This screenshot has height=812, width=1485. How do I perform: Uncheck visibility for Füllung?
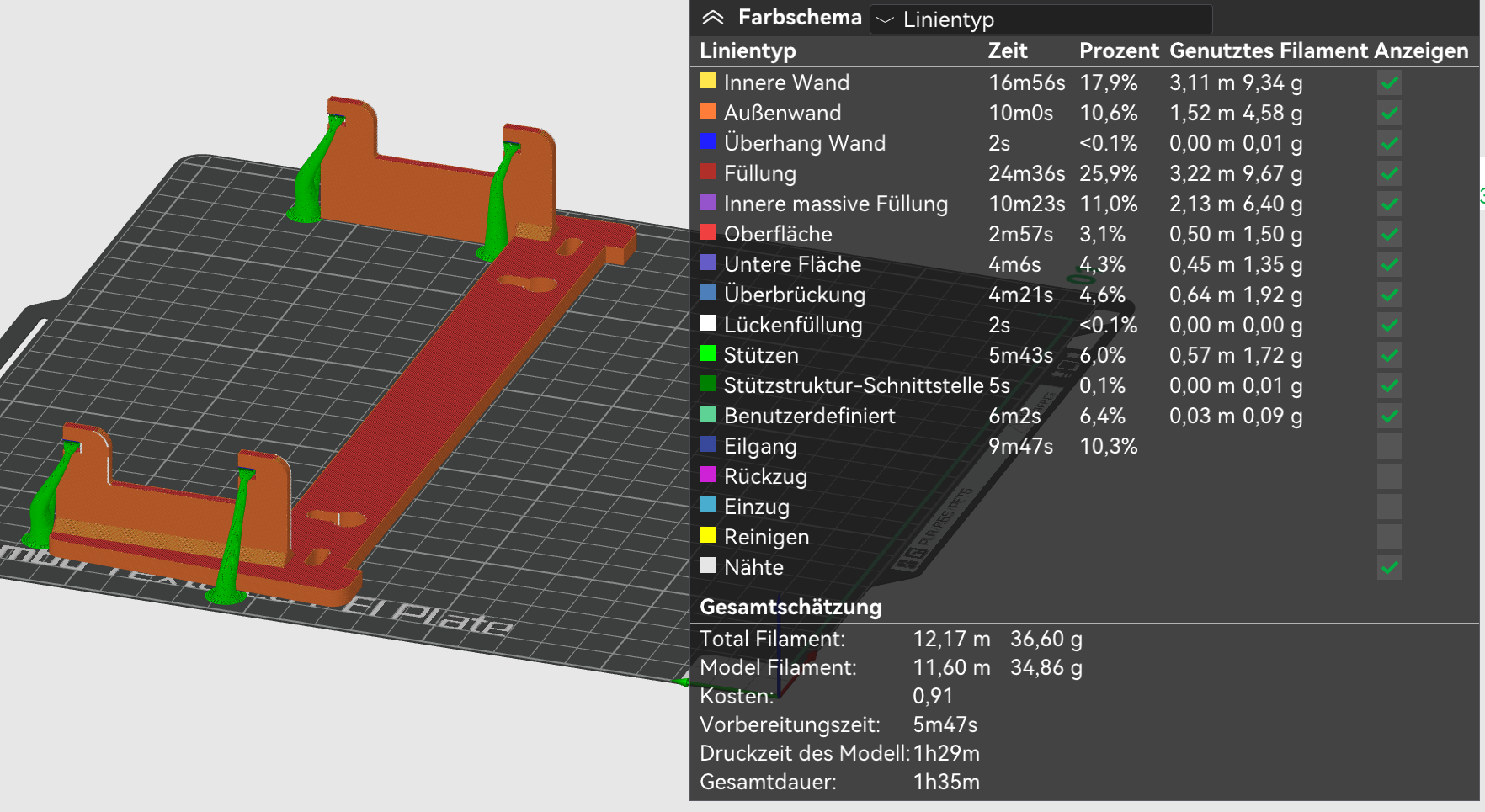click(x=1389, y=173)
